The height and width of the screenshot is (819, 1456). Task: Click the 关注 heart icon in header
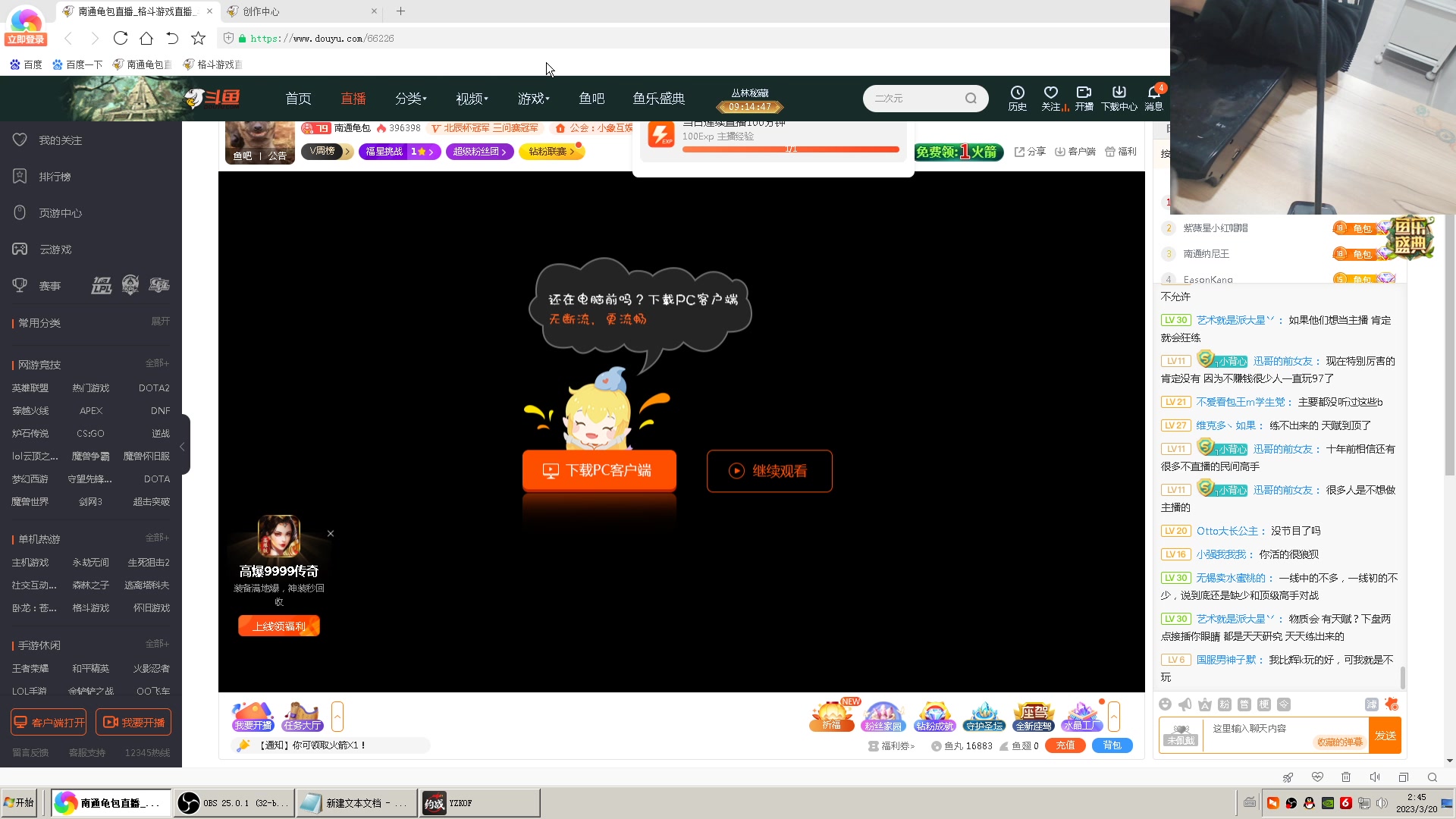1050,93
